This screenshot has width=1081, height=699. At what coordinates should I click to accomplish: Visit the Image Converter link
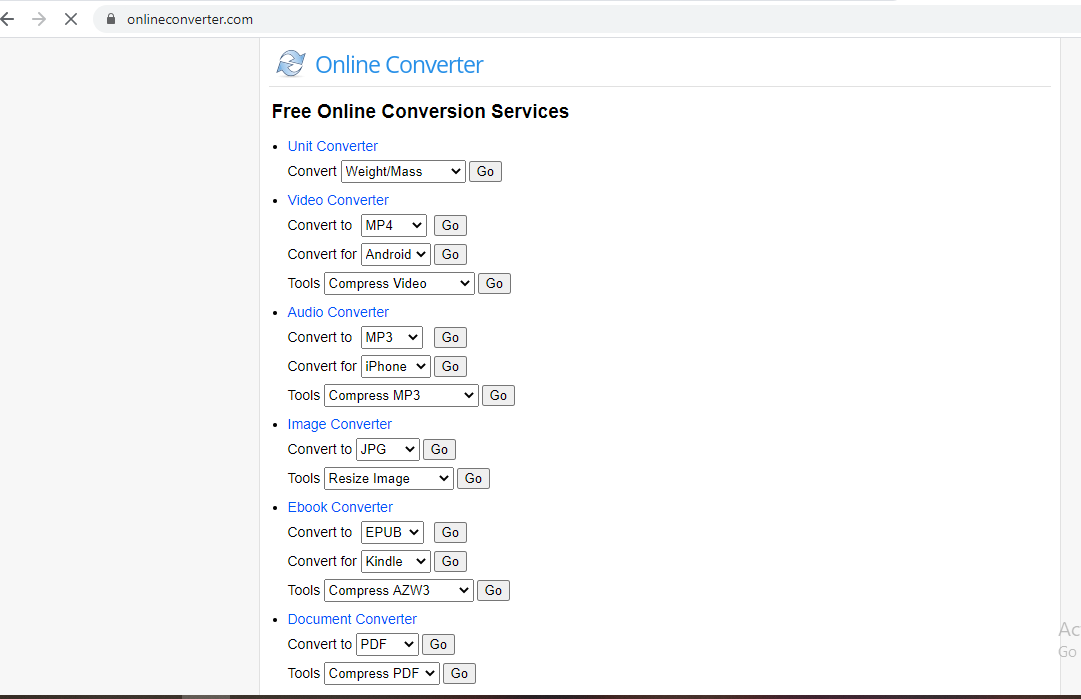coord(339,424)
